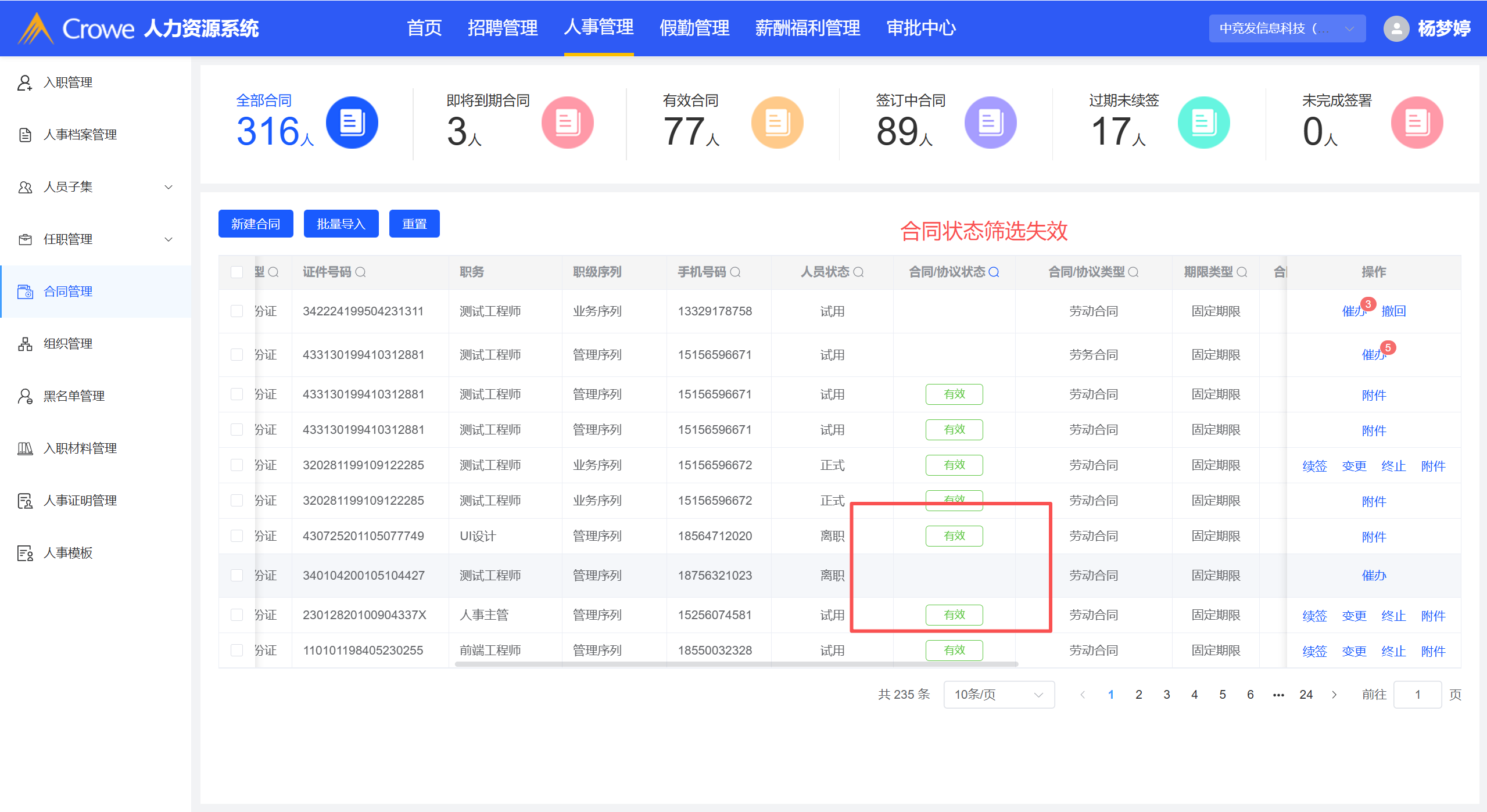The width and height of the screenshot is (1487, 812).
Task: Open the 中竞发信息科技 company dropdown
Action: [1287, 28]
